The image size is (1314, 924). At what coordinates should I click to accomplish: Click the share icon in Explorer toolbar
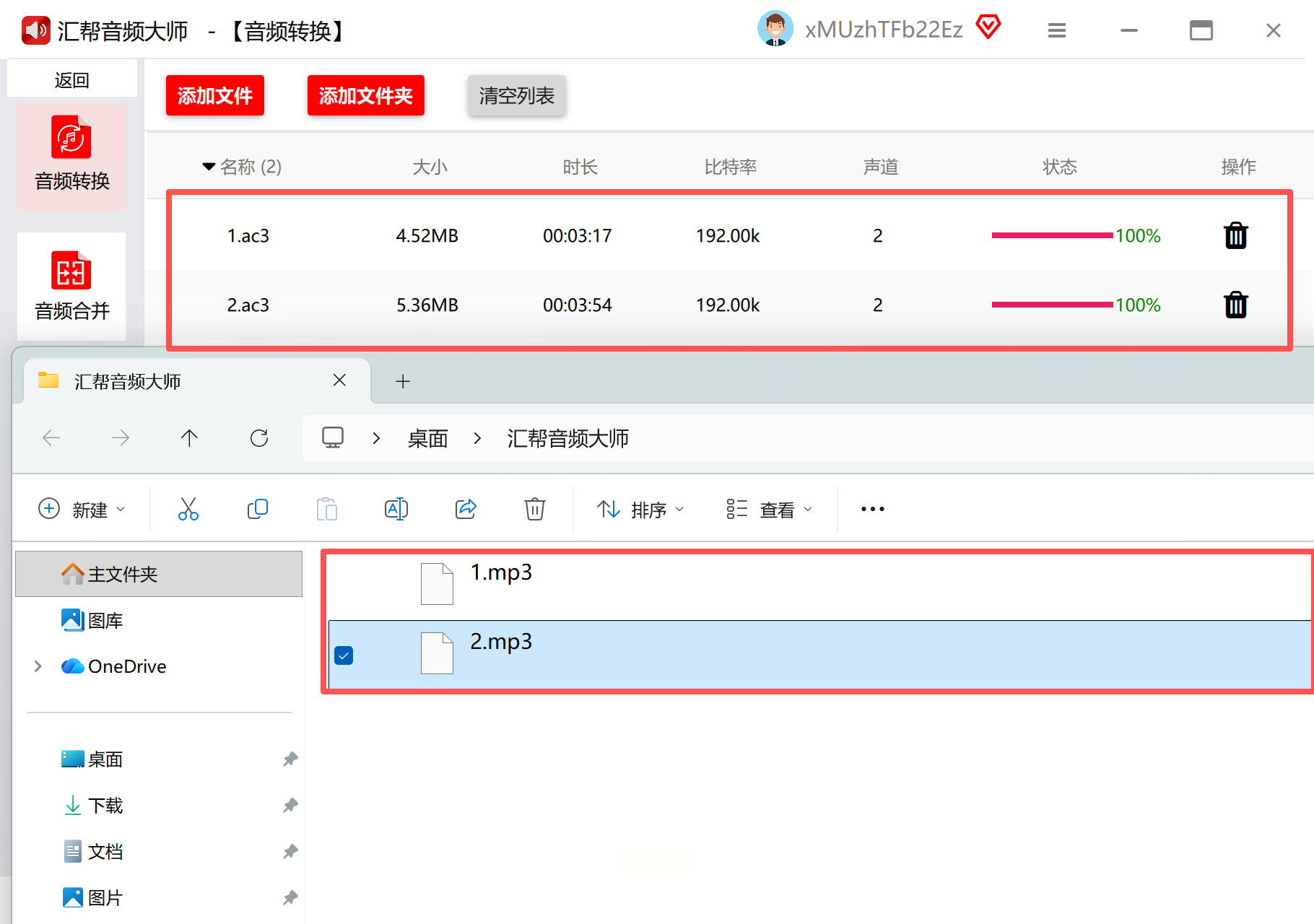[x=466, y=510]
